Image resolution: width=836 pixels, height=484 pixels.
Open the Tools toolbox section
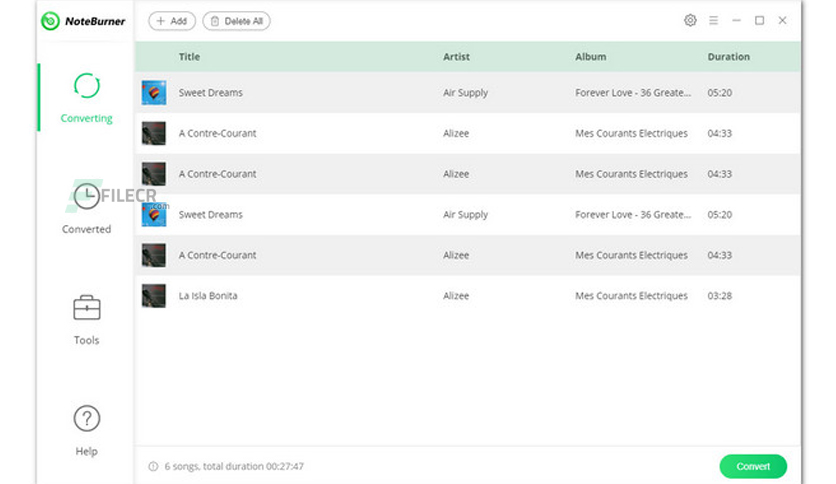(86, 320)
